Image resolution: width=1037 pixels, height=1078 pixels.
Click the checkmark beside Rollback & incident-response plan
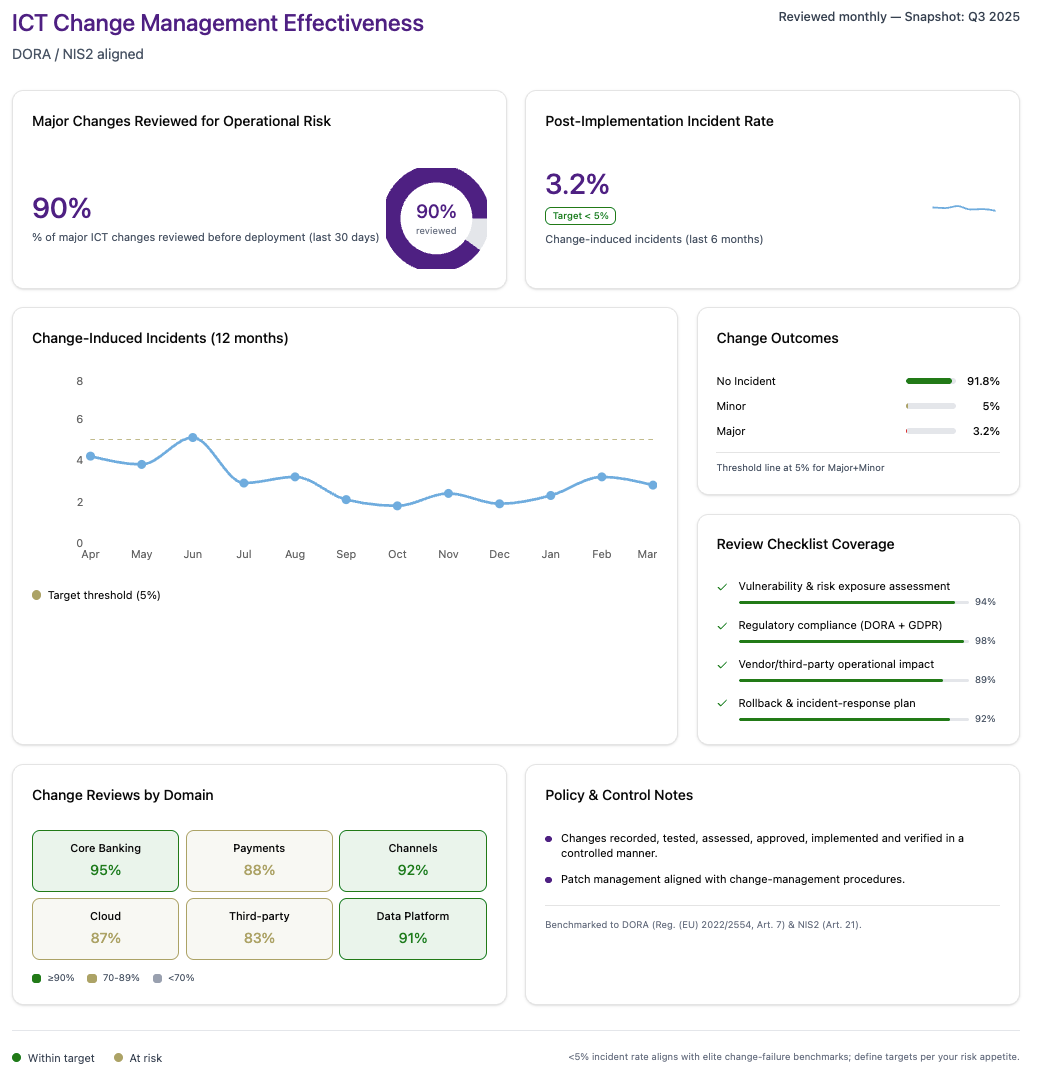(x=722, y=704)
